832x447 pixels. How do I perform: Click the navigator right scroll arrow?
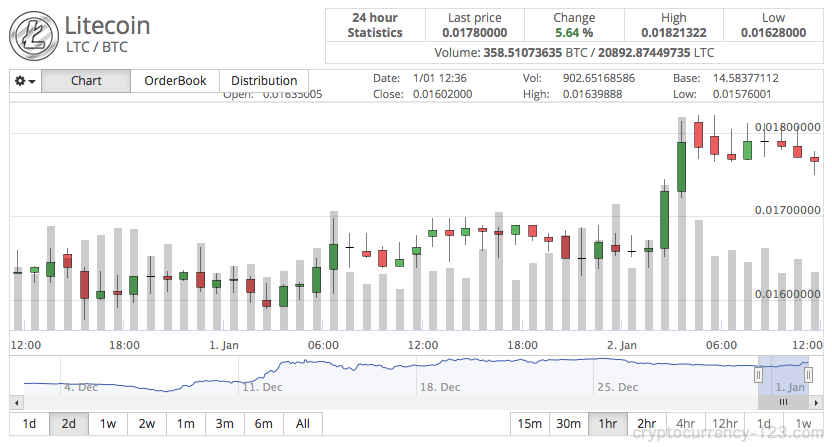817,402
